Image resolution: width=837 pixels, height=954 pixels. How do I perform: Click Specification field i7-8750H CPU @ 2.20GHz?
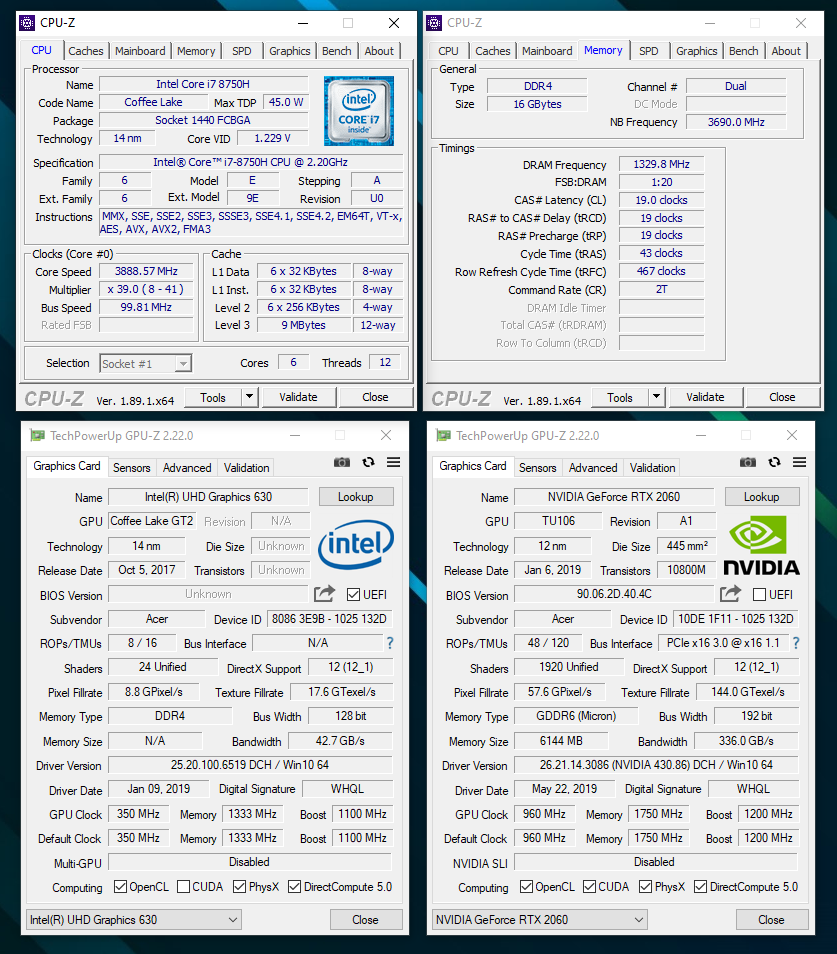coord(251,162)
